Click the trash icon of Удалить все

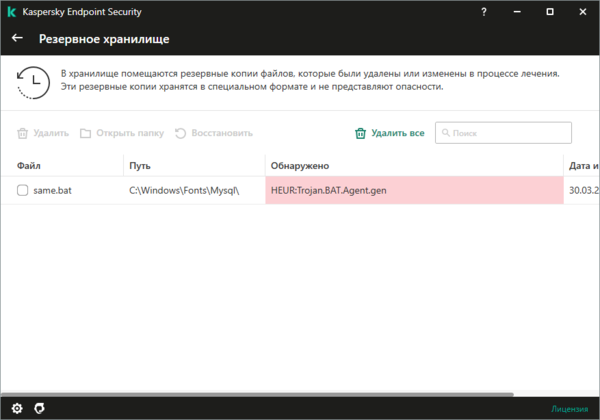point(360,133)
